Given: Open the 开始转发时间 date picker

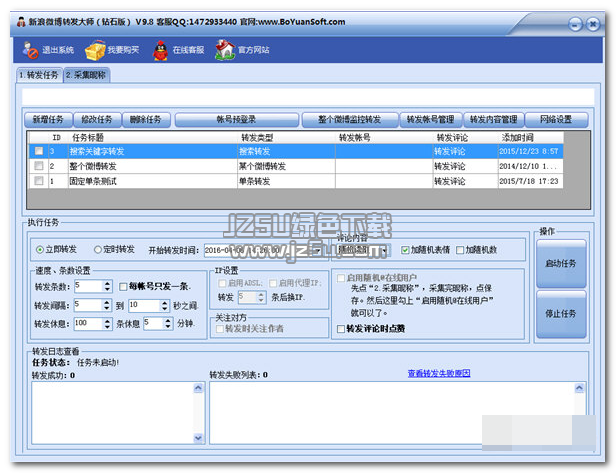Looking at the screenshot, I should coord(317,250).
